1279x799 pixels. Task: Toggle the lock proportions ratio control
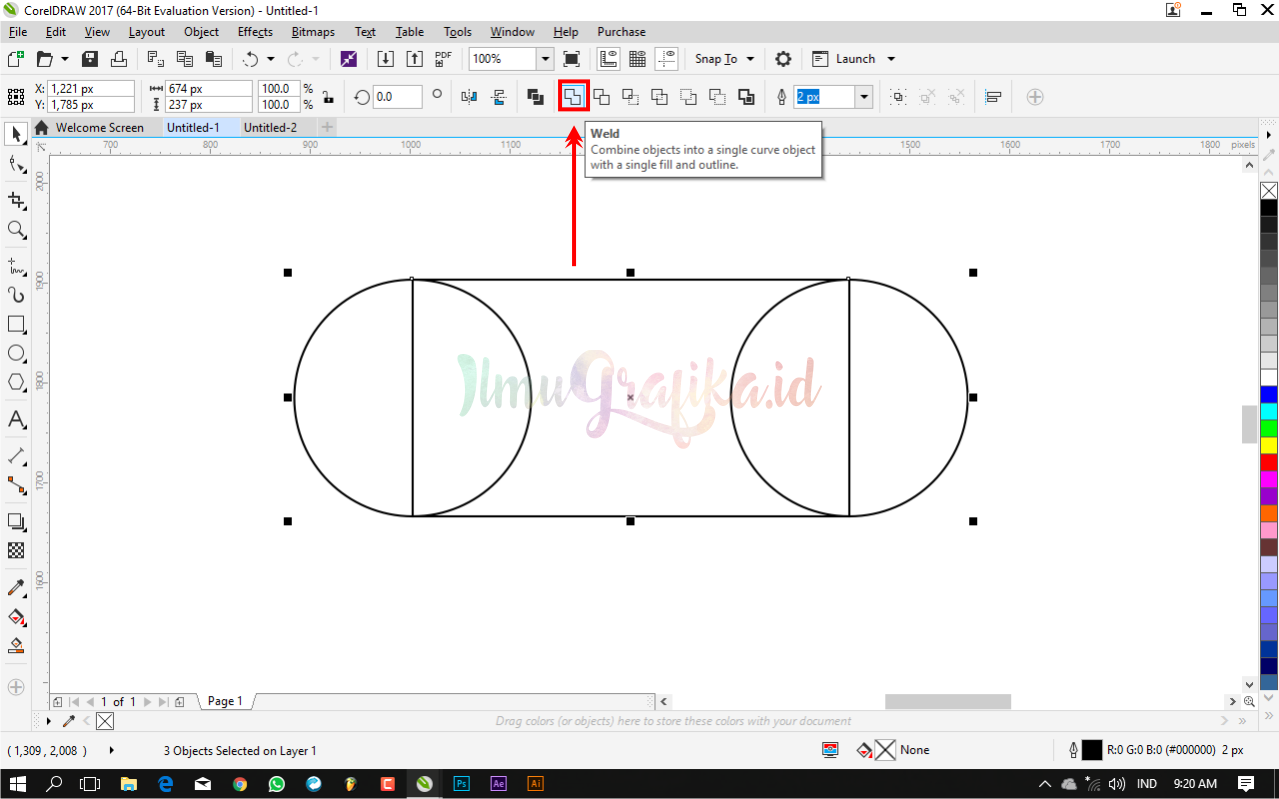pos(327,96)
